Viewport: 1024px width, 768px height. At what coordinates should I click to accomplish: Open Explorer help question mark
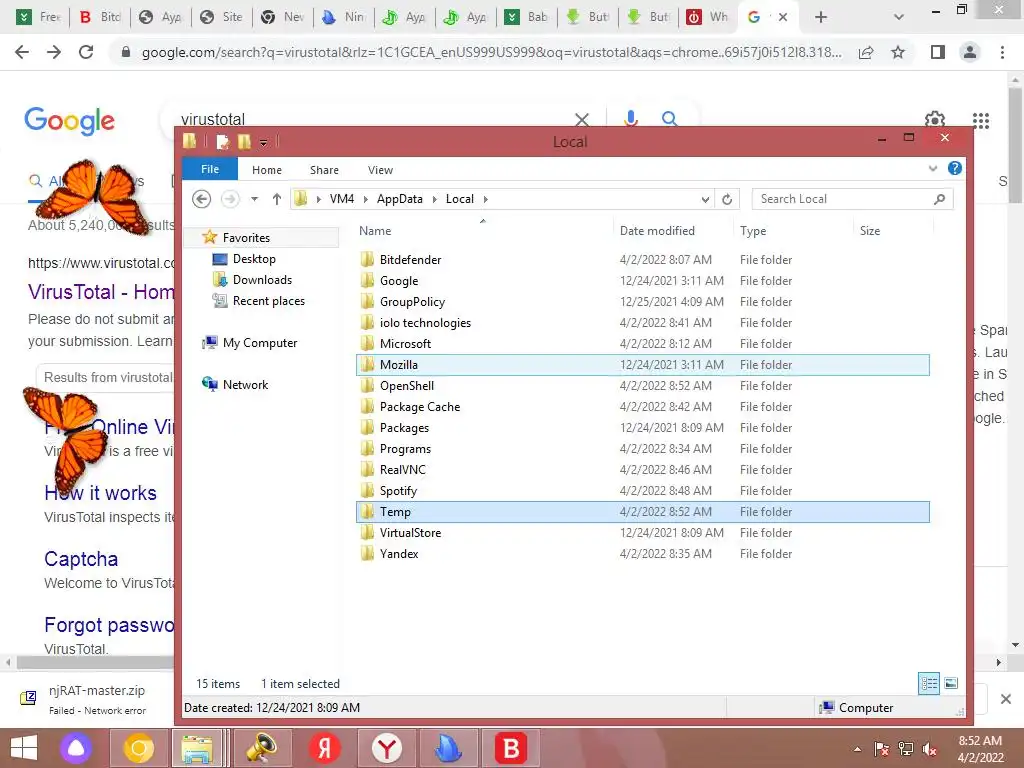[955, 168]
